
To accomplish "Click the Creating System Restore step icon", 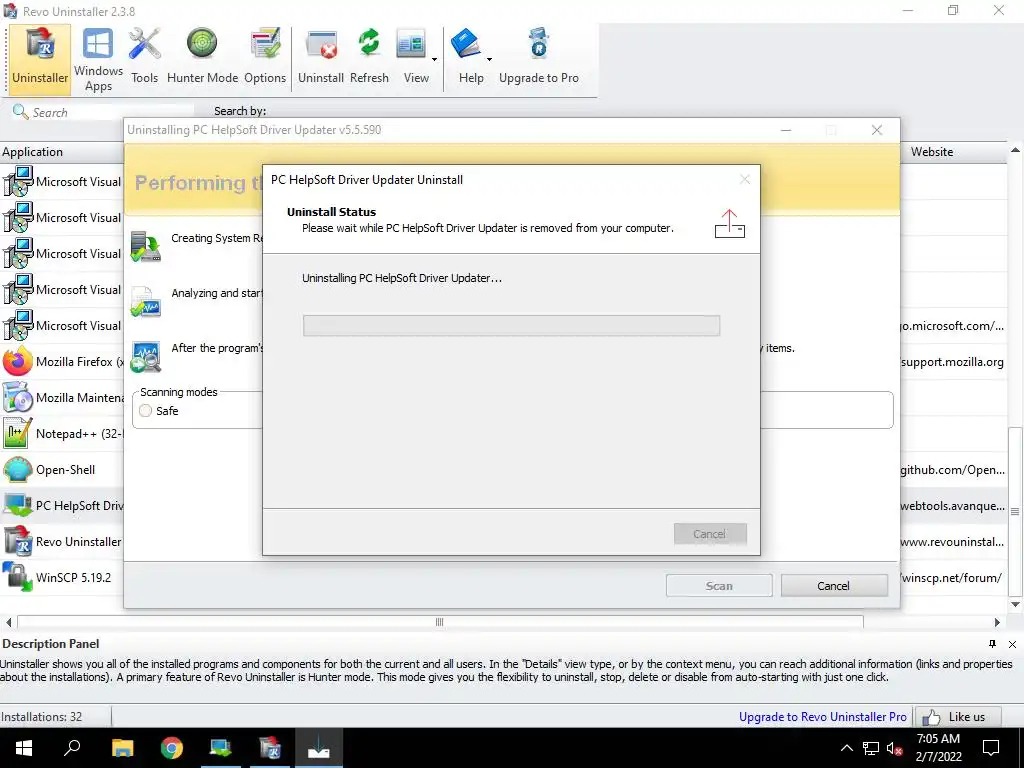I will pos(146,246).
